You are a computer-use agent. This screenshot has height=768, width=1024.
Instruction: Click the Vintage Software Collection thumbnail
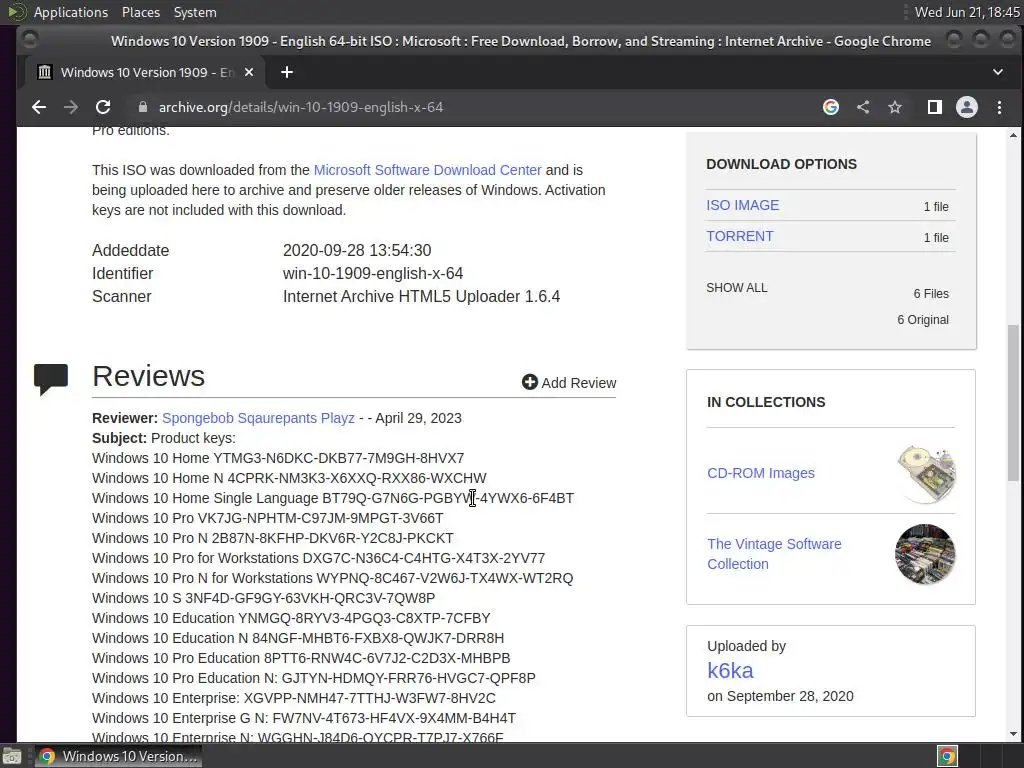click(x=925, y=554)
